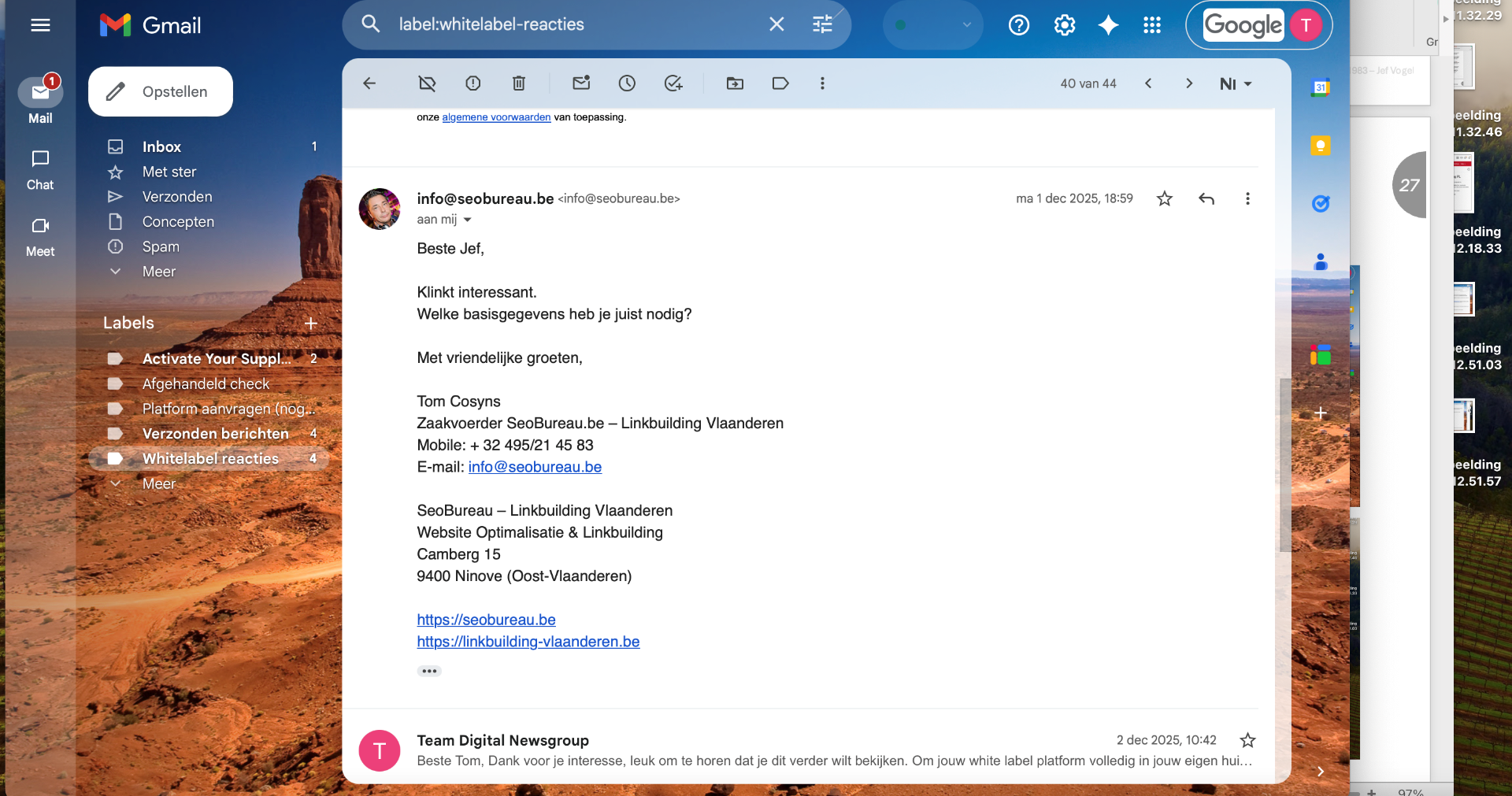
Task: Open the Whitelabel reacties label
Action: coord(210,458)
